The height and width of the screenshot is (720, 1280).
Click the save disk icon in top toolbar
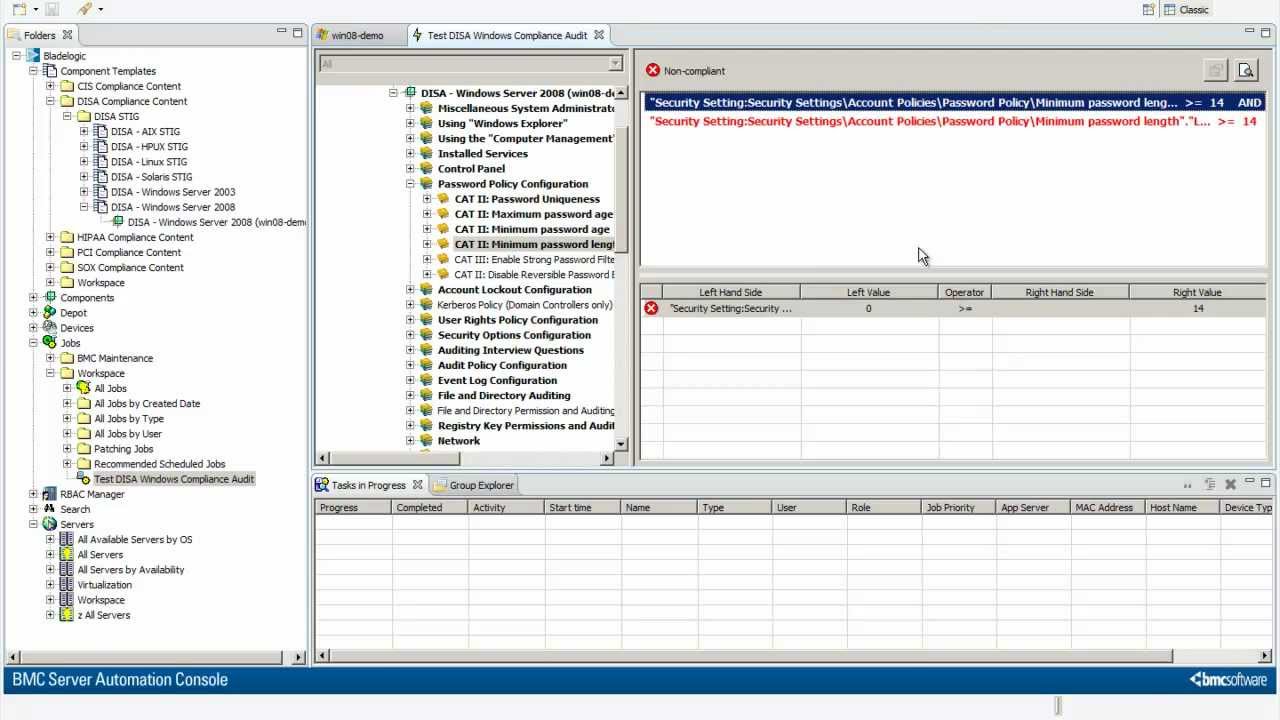[x=52, y=9]
